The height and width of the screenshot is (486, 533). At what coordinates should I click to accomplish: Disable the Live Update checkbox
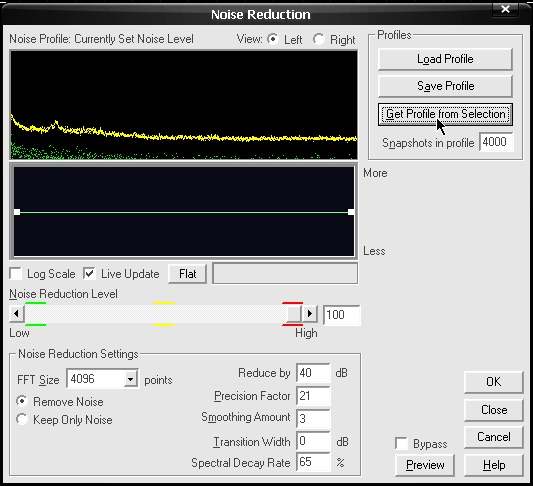[89, 274]
